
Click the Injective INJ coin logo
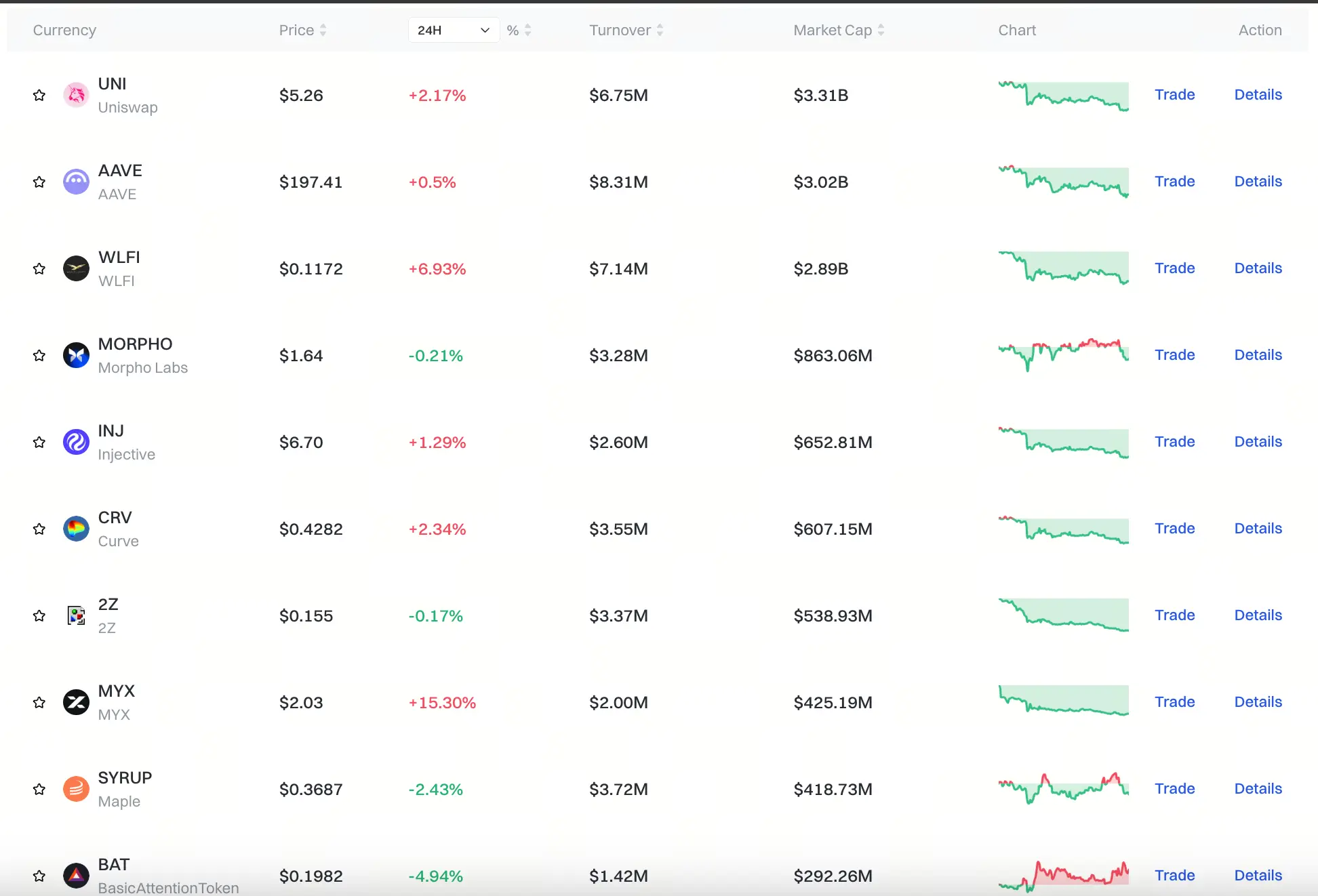[x=76, y=442]
